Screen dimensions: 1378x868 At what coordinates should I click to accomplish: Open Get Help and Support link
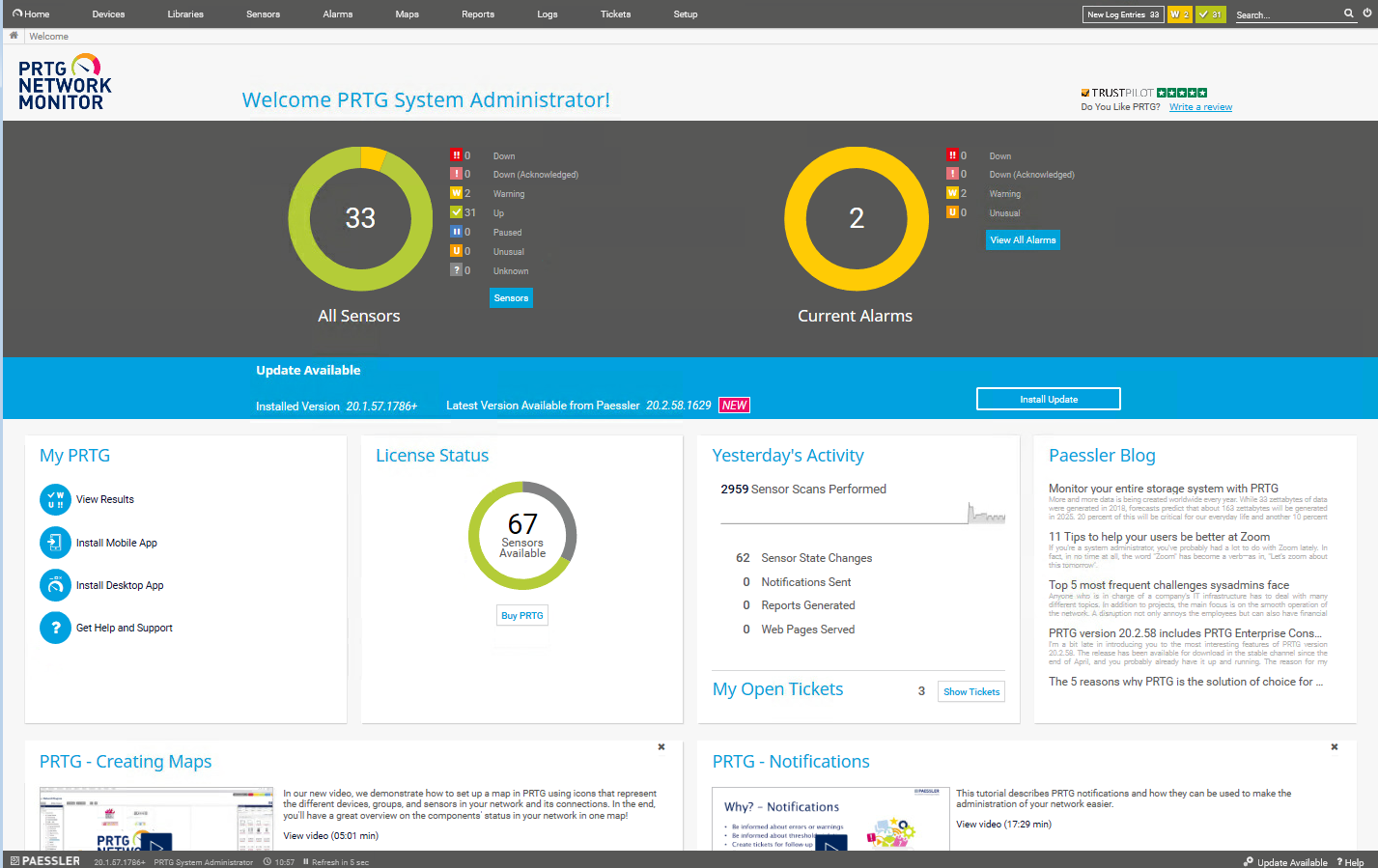click(x=125, y=628)
